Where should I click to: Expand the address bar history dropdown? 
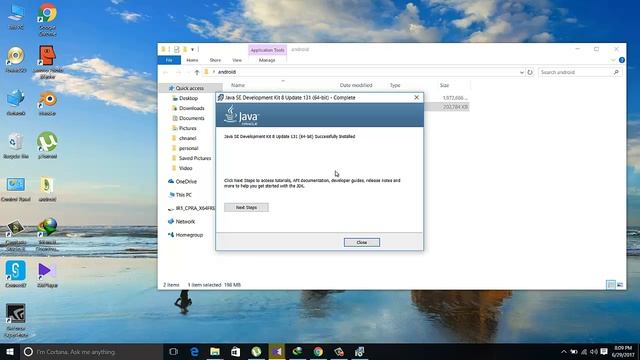[x=522, y=72]
